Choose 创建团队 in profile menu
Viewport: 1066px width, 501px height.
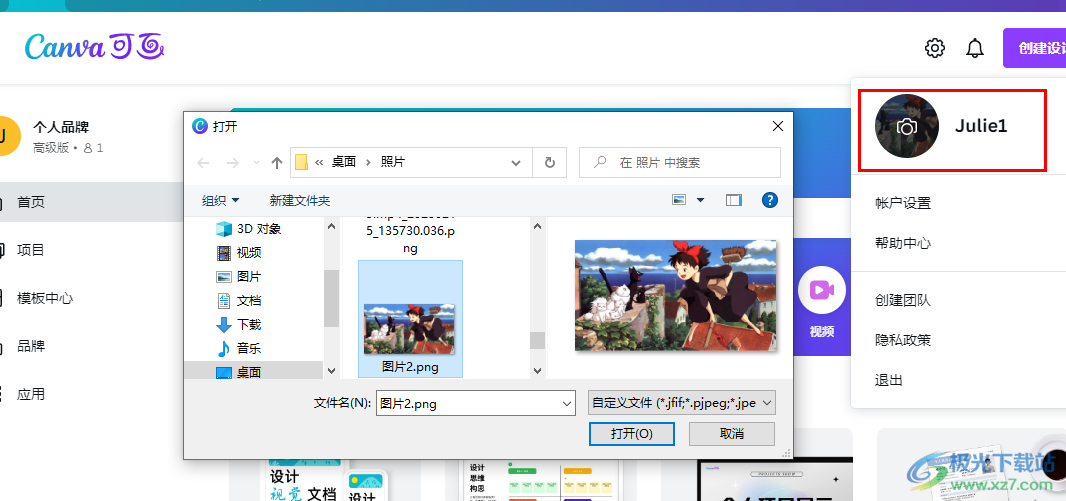903,300
